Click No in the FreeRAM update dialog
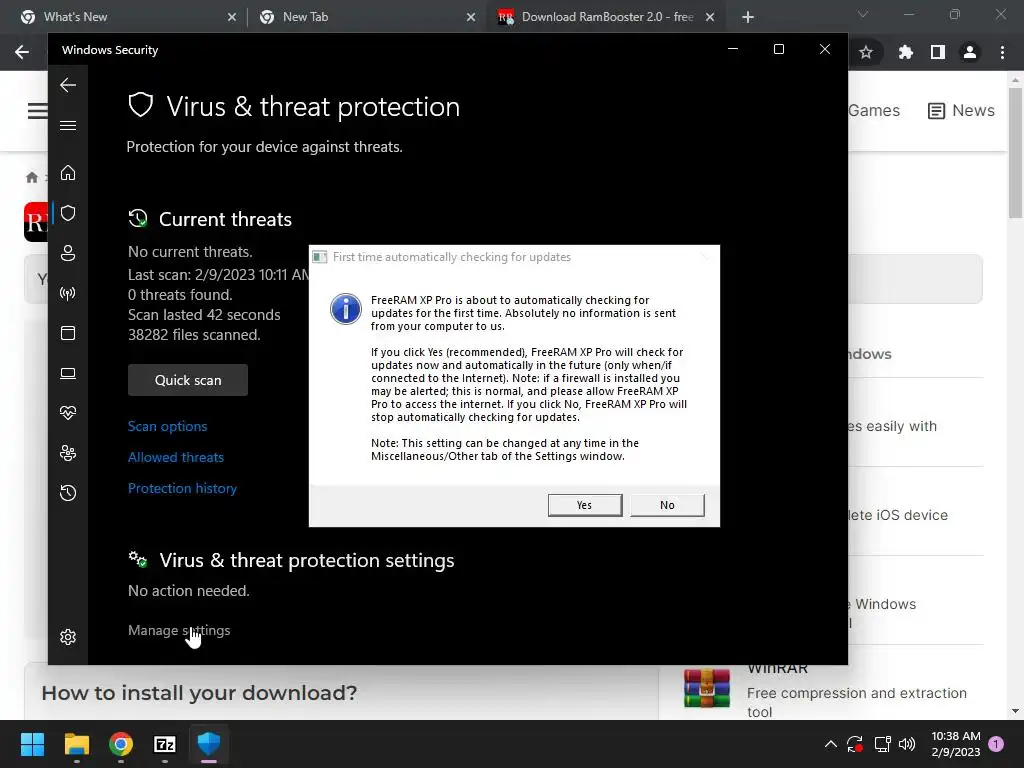The width and height of the screenshot is (1024, 768). [667, 505]
